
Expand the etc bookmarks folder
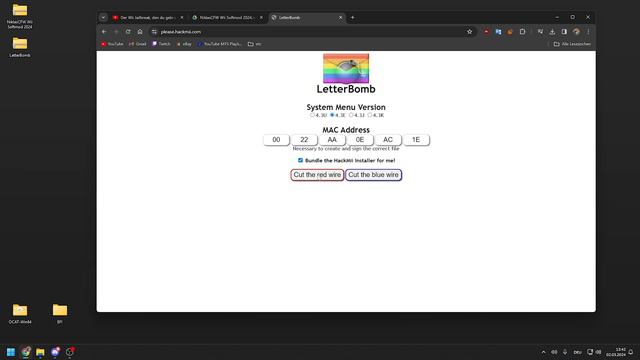[254, 44]
